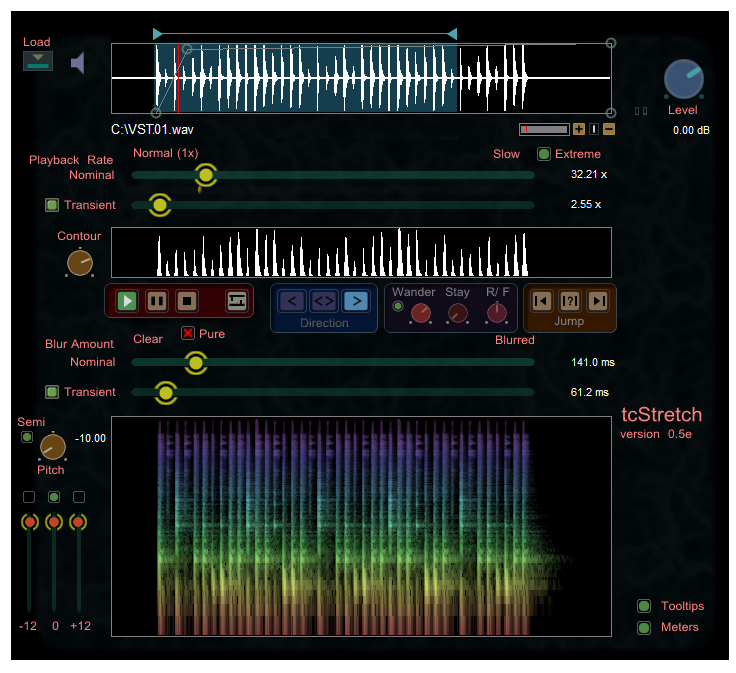
Task: Click the Wander knob
Action: pyautogui.click(x=421, y=313)
